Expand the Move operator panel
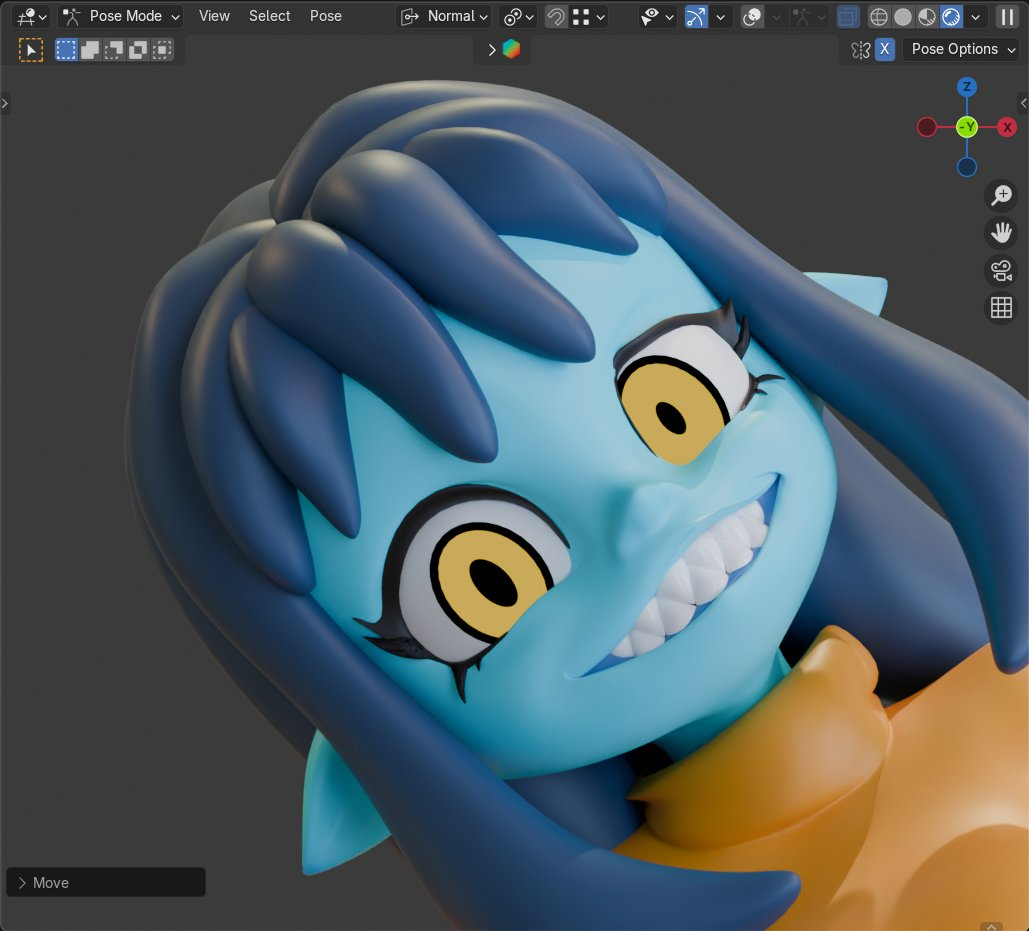Image resolution: width=1029 pixels, height=931 pixels. pos(23,883)
